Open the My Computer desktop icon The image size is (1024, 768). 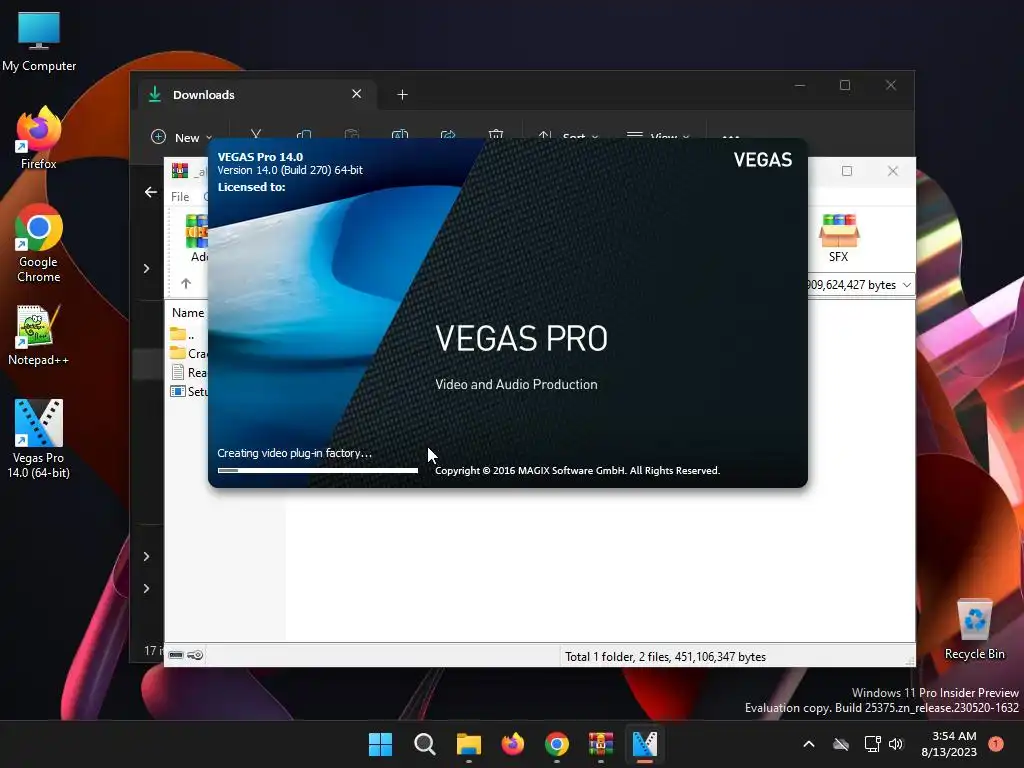[39, 42]
